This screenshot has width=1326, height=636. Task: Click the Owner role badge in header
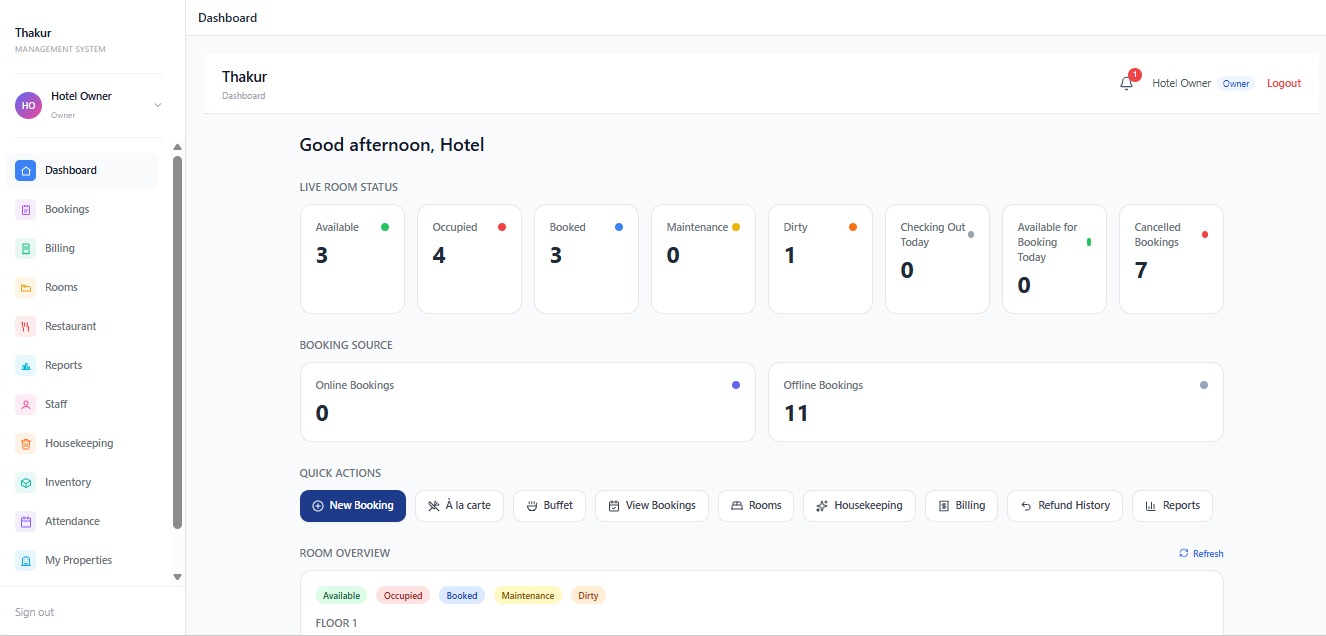[x=1236, y=84]
